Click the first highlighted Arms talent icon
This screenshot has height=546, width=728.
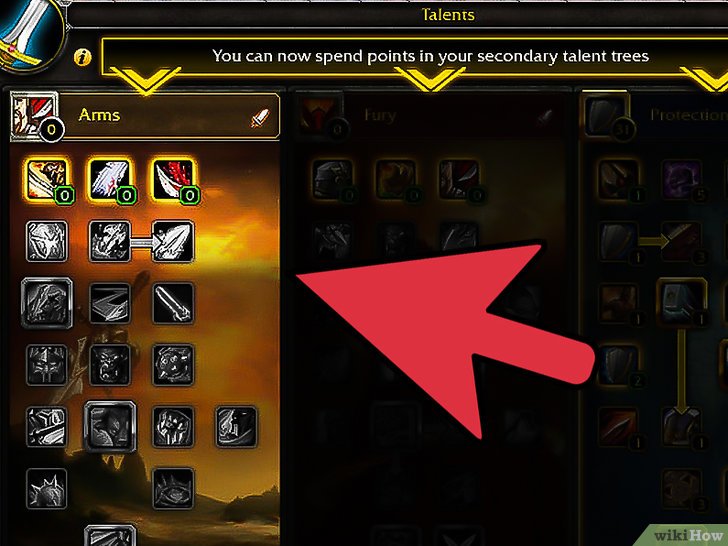point(46,180)
